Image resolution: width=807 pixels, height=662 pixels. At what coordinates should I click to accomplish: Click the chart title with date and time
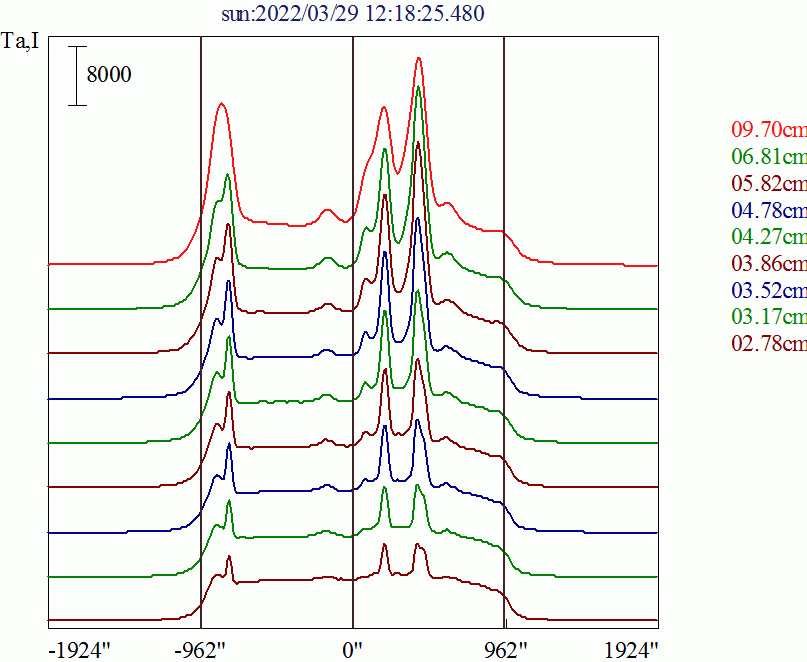point(353,13)
